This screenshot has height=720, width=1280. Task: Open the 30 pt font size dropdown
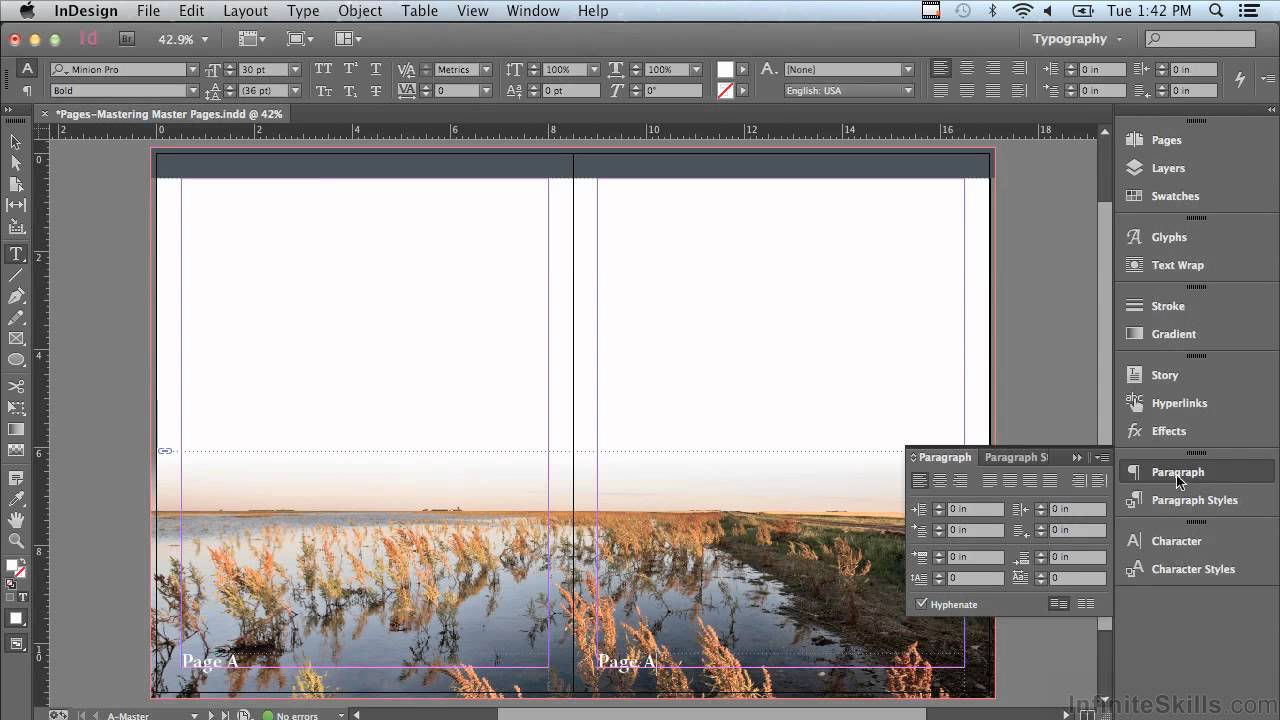coord(295,69)
